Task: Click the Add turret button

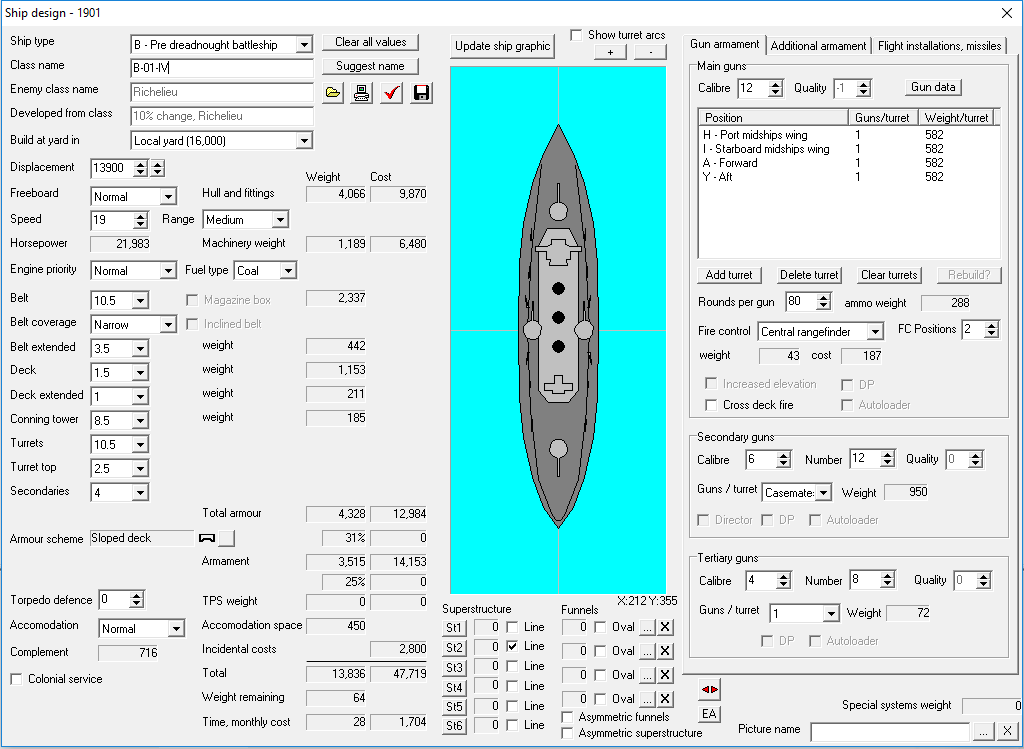Action: pyautogui.click(x=729, y=275)
